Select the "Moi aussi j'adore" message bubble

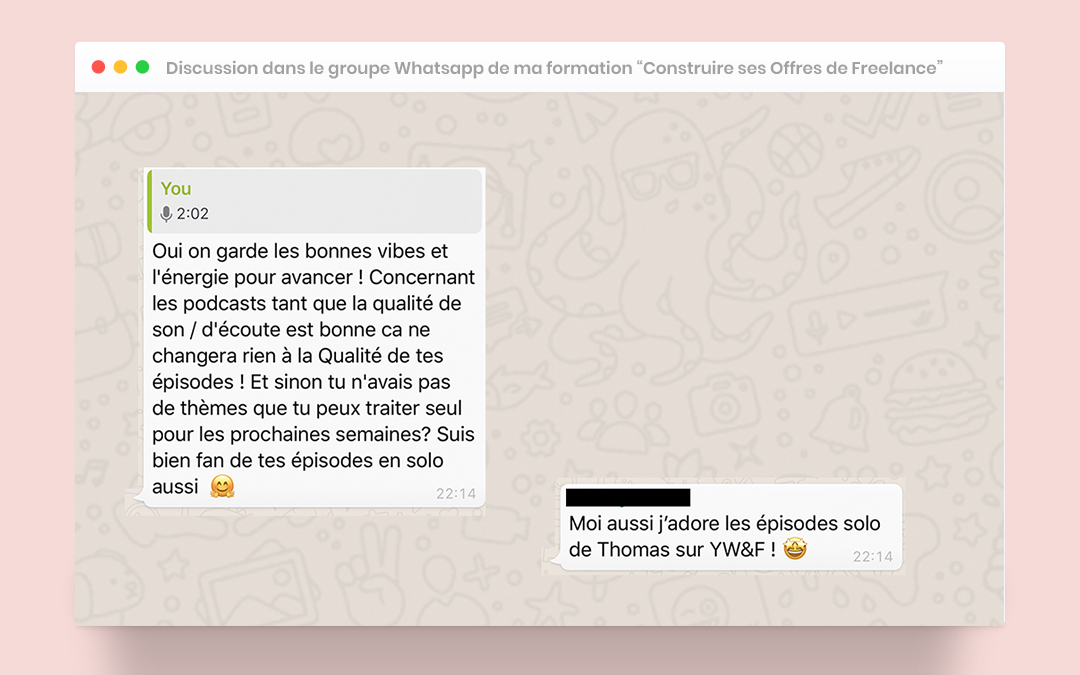click(731, 527)
